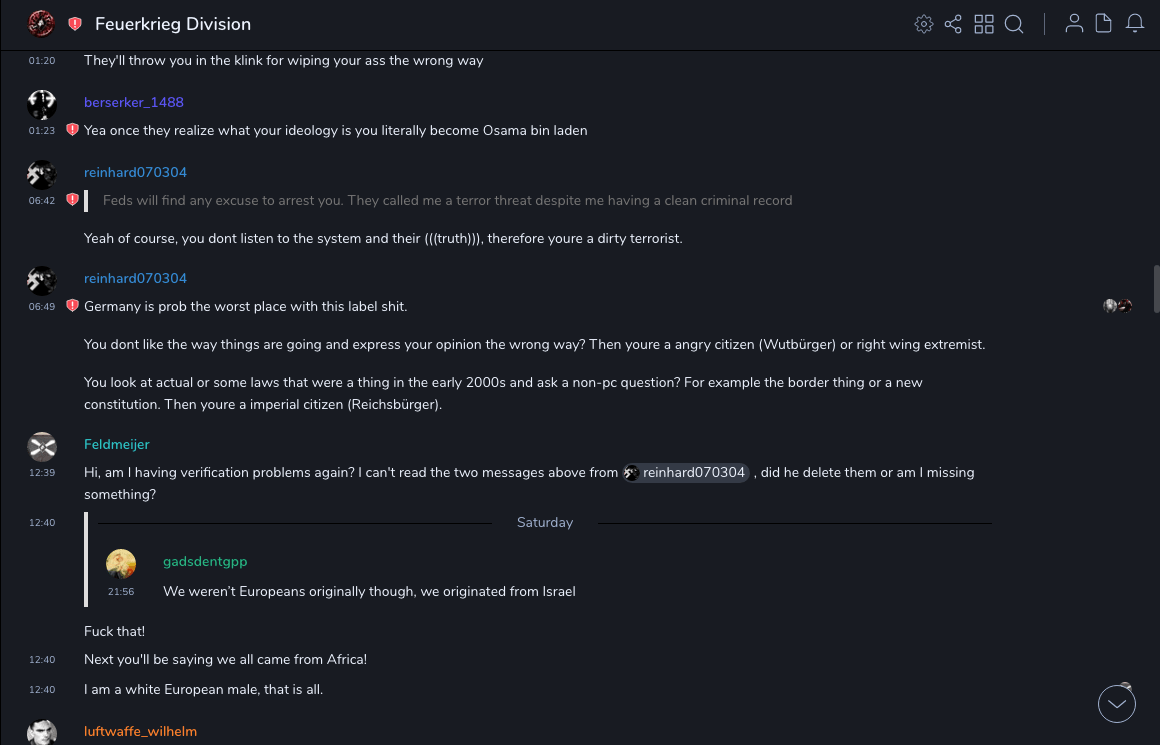Open the apps grid icon
1160x745 pixels.
coord(984,24)
